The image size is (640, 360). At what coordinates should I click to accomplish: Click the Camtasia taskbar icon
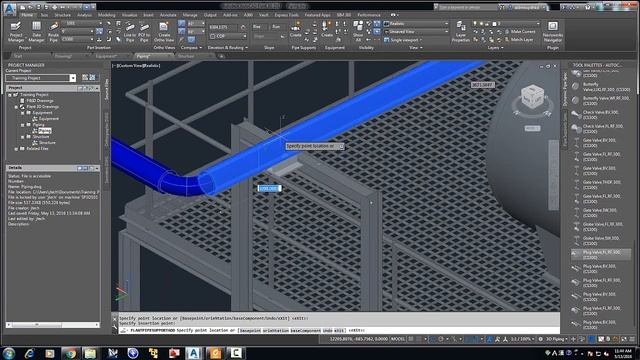236,353
